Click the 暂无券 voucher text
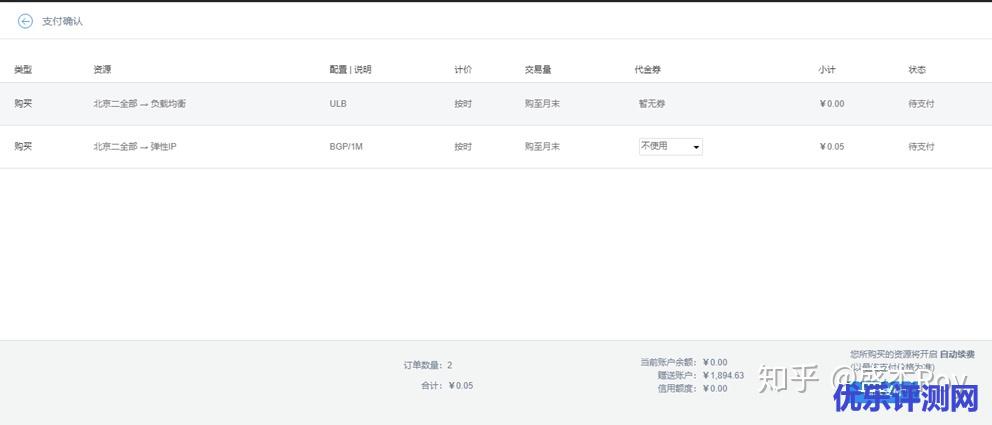Image resolution: width=992 pixels, height=425 pixels. [x=652, y=103]
